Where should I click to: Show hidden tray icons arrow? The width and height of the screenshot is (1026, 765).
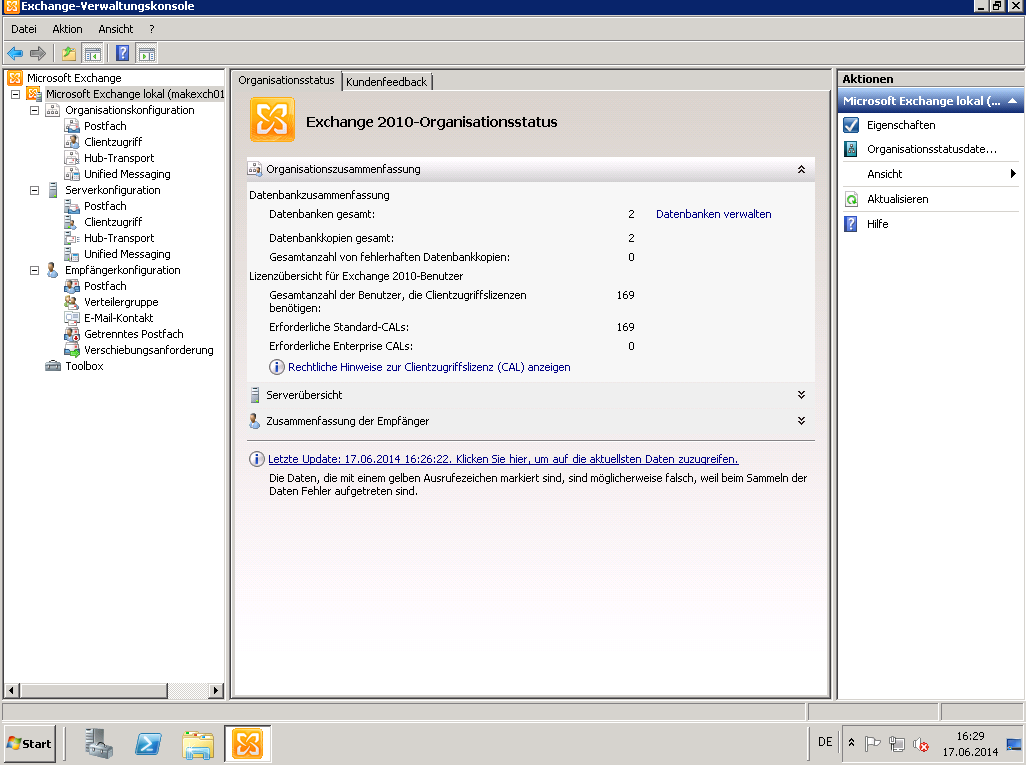pyautogui.click(x=851, y=743)
